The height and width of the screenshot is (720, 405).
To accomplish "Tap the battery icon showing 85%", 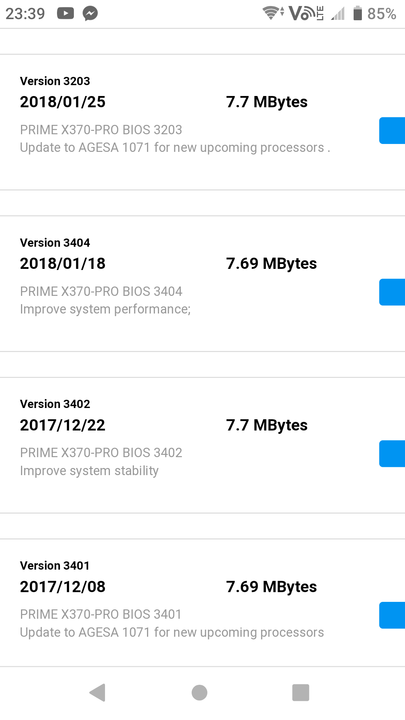I will [x=358, y=13].
